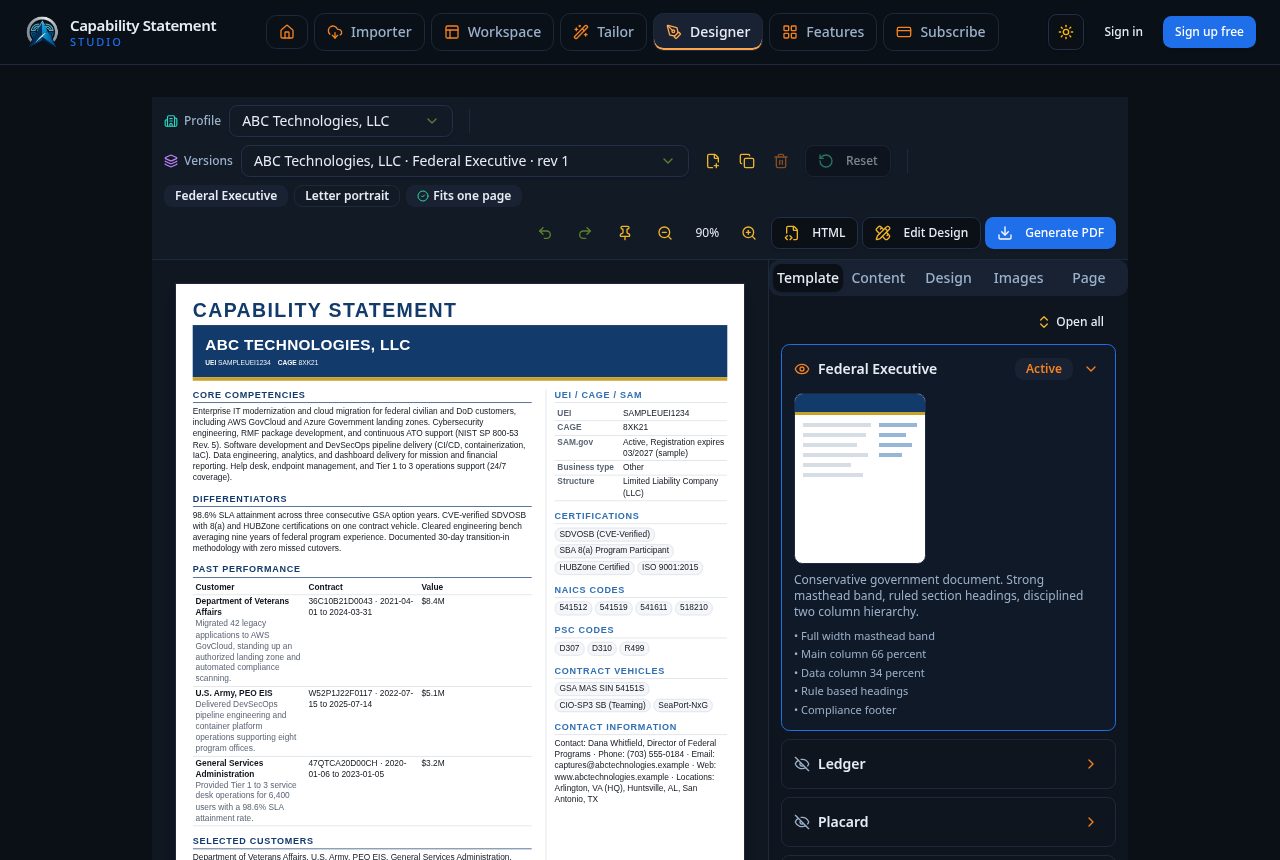This screenshot has width=1280, height=860.
Task: Open the Features page
Action: (823, 32)
